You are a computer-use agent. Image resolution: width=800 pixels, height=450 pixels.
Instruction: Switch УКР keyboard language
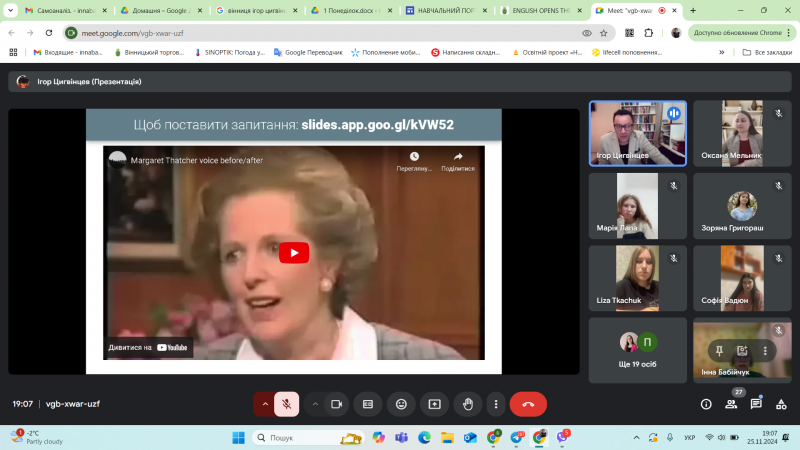[x=690, y=437]
